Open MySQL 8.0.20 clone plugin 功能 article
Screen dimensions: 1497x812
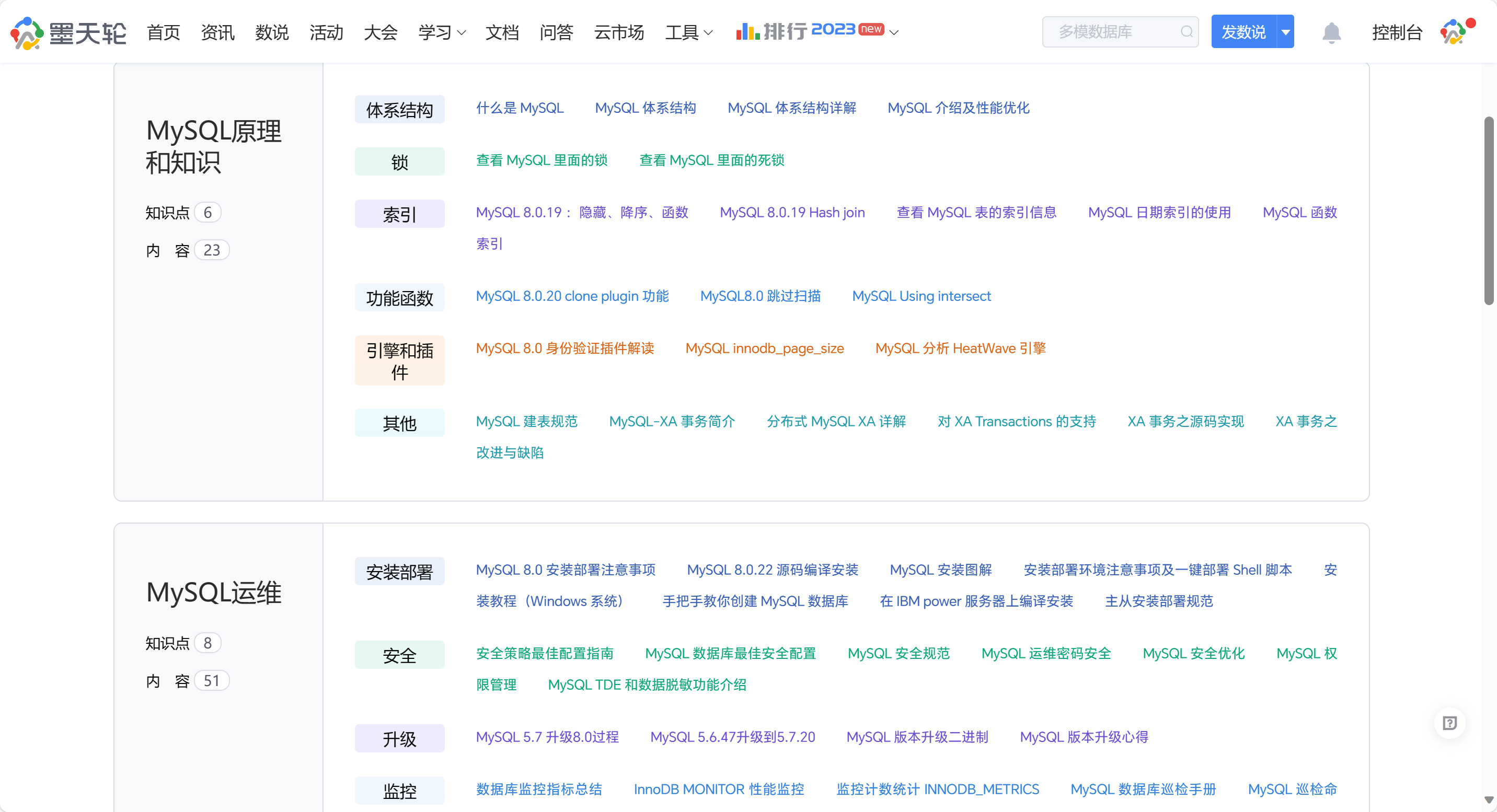tap(572, 296)
